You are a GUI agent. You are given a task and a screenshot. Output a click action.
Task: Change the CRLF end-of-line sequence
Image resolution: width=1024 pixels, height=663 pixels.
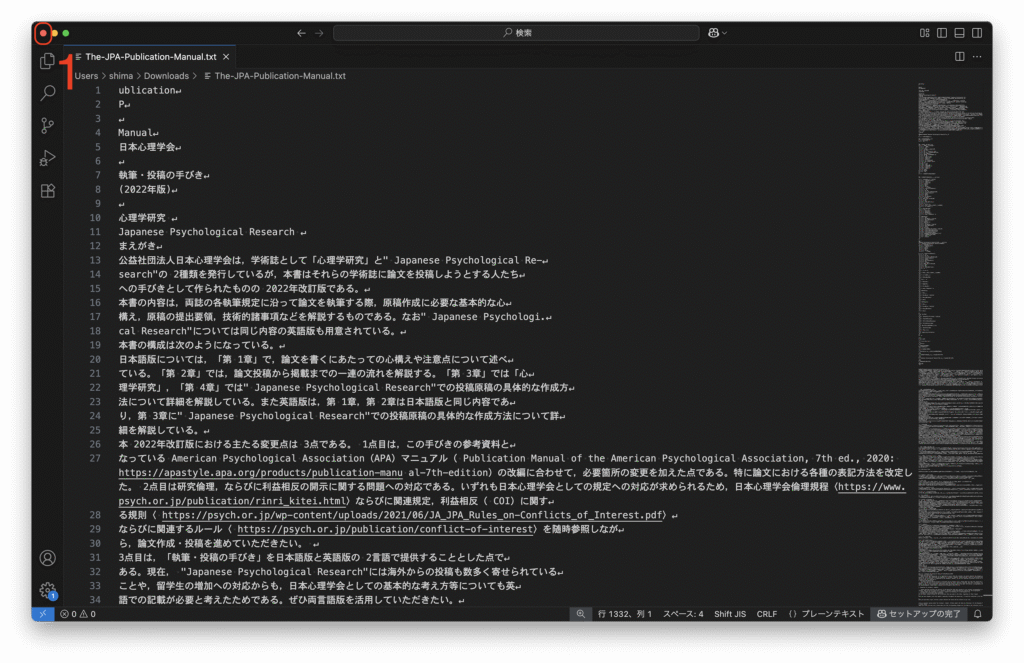[767, 614]
